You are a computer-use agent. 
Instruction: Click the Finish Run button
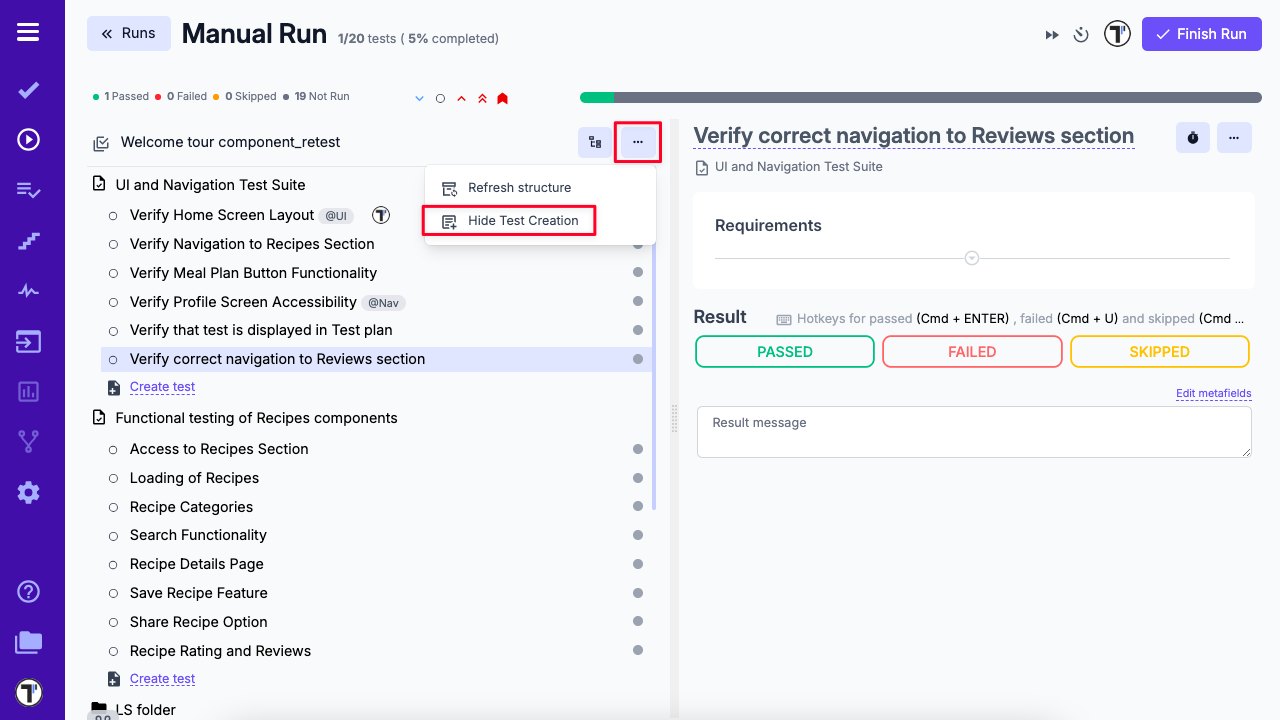1201,33
